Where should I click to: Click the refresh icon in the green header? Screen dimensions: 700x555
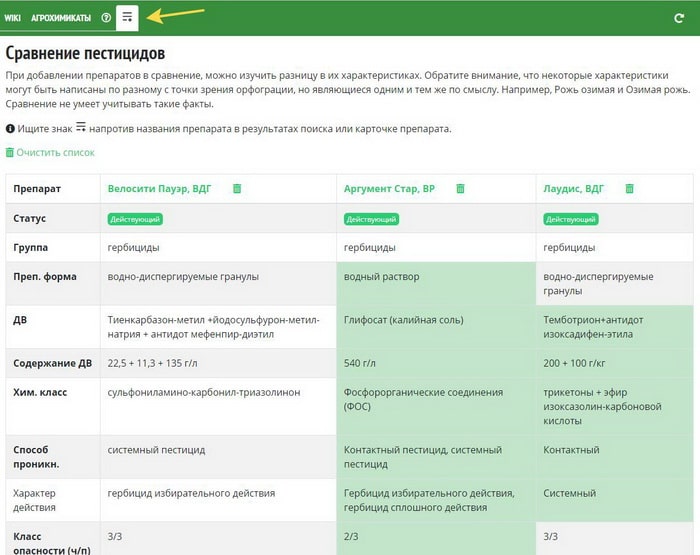[679, 18]
